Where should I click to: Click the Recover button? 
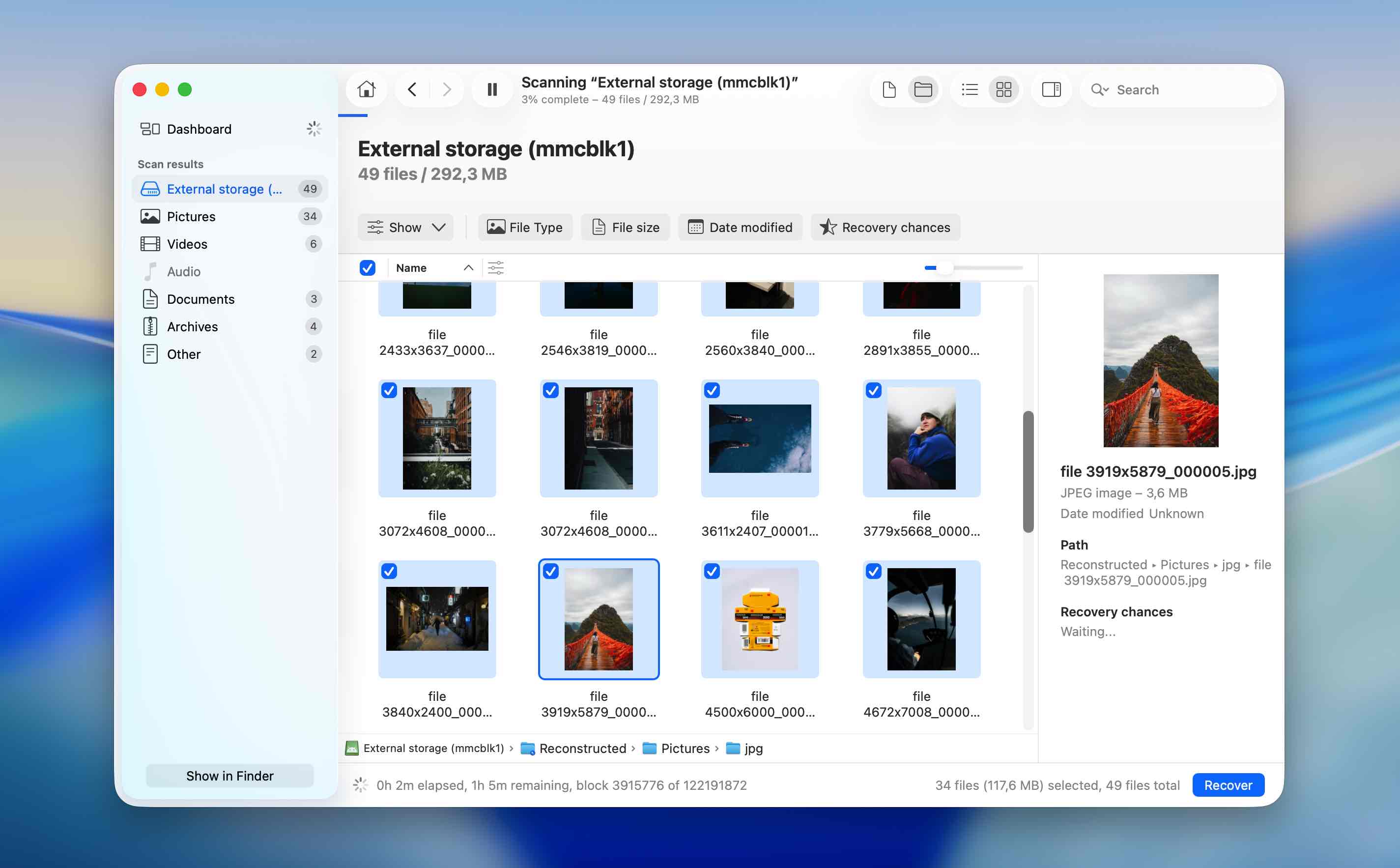pyautogui.click(x=1228, y=785)
